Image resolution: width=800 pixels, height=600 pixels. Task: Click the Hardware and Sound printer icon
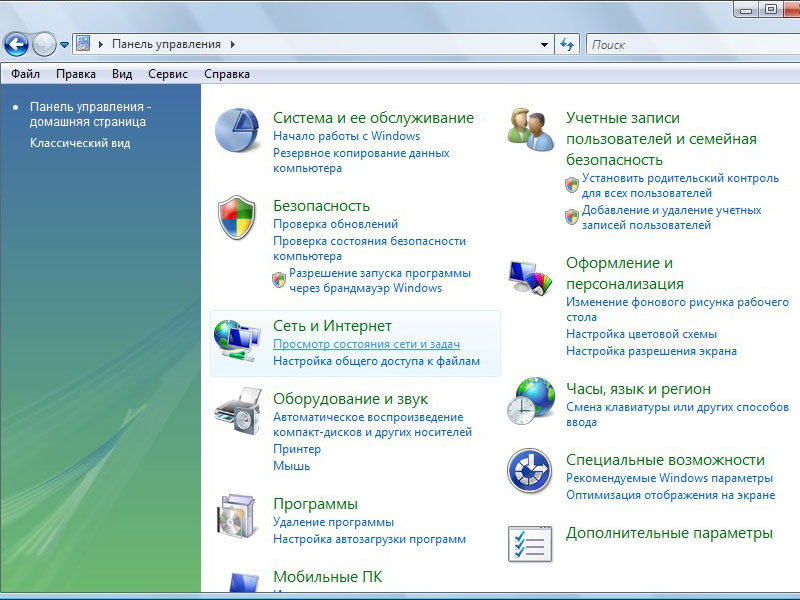point(237,408)
